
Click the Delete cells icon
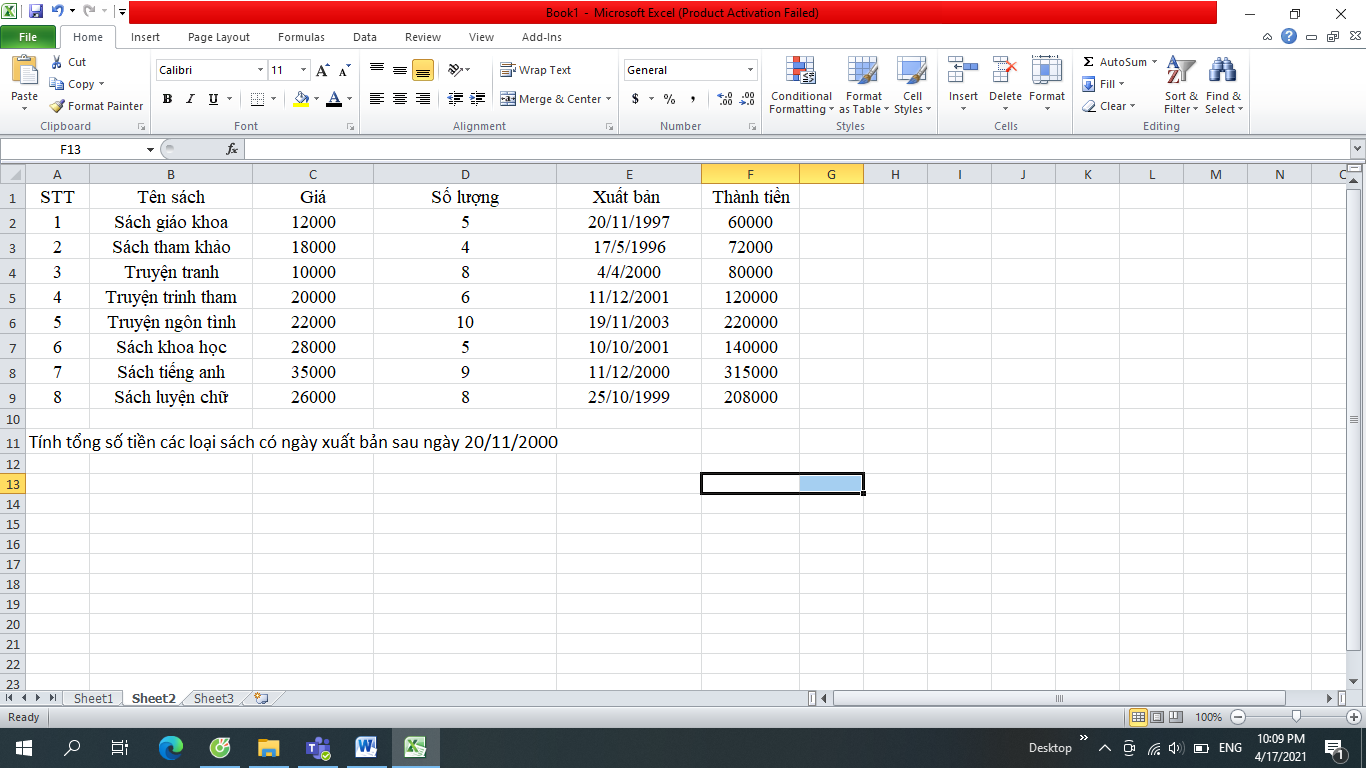[1005, 71]
